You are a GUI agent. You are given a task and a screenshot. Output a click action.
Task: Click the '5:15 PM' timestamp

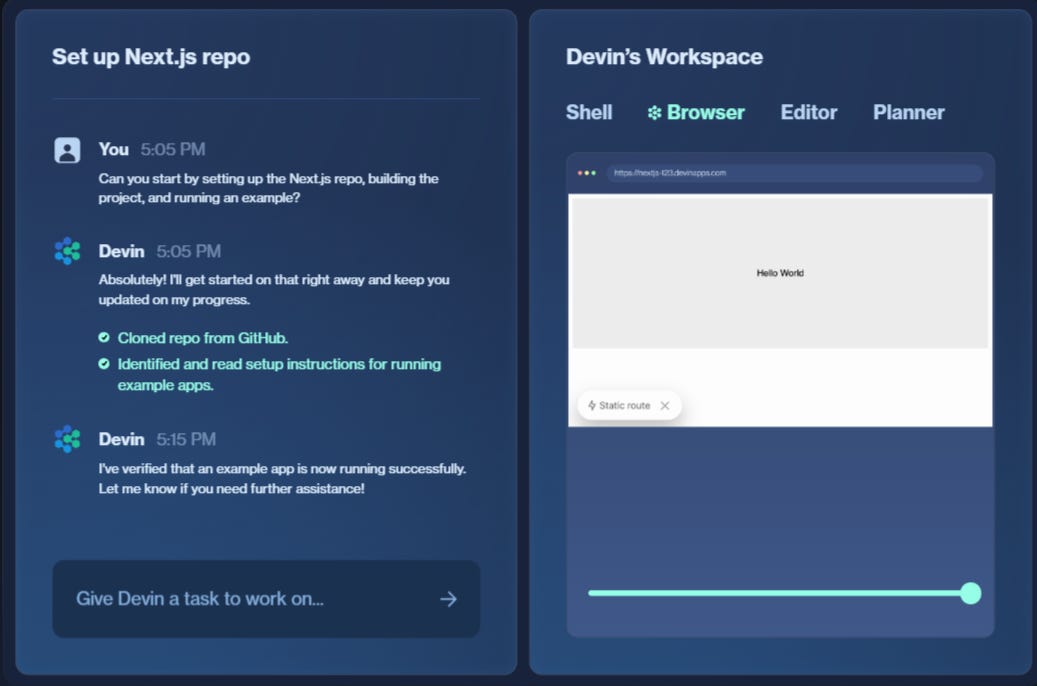186,439
